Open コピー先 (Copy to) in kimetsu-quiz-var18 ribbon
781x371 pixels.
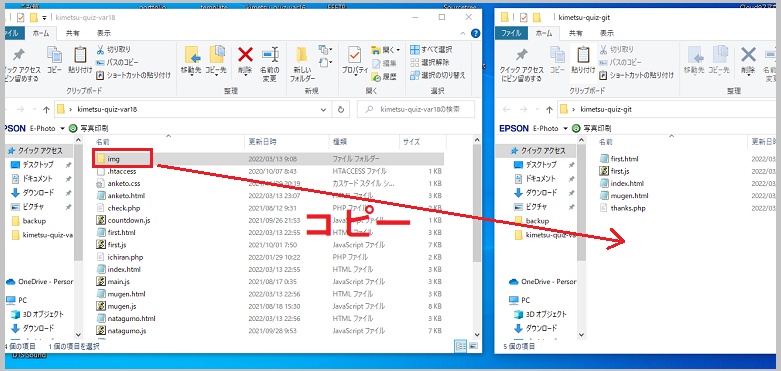[x=217, y=61]
